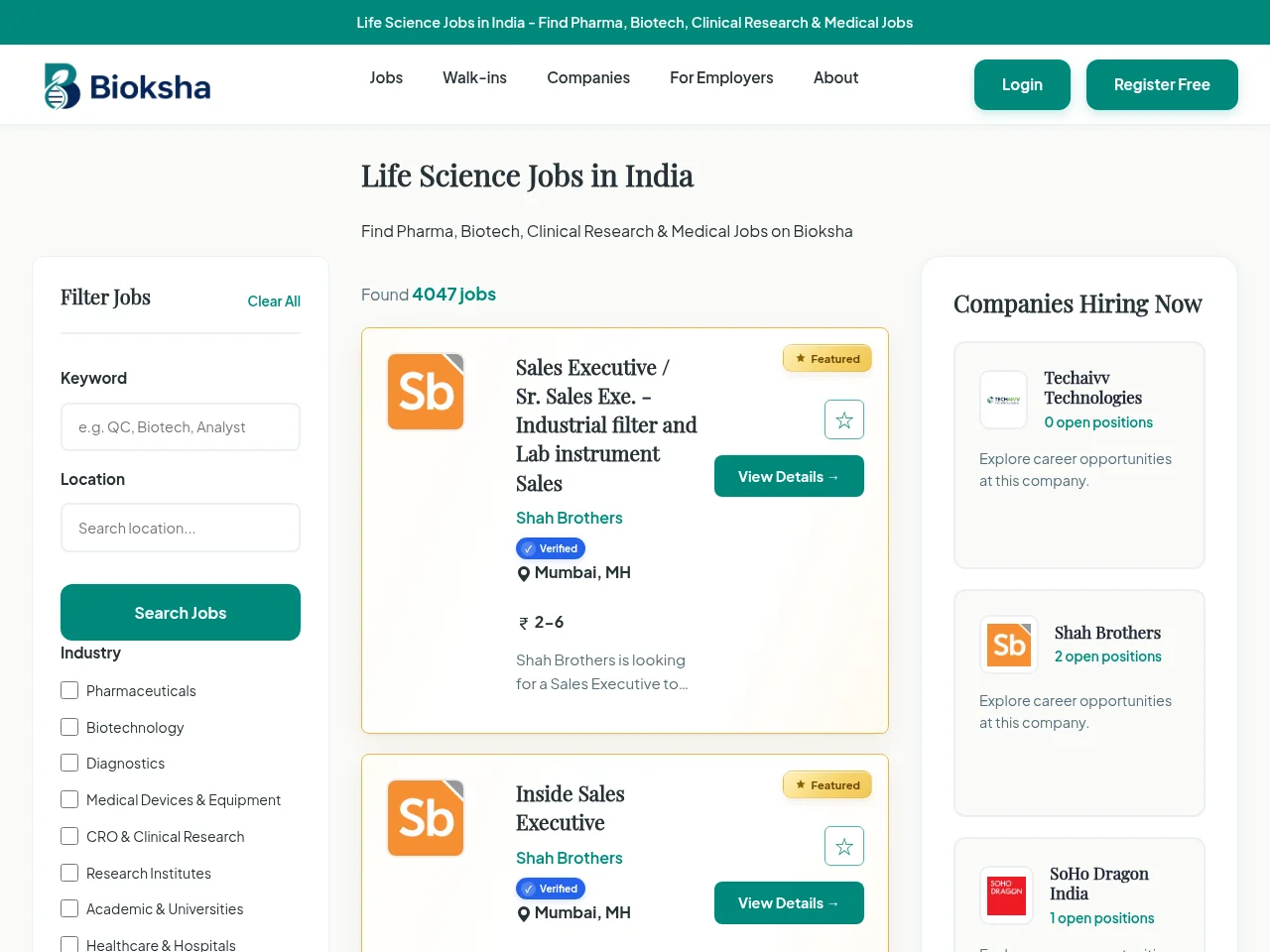Click Techaivv Technologies company logo
This screenshot has width=1270, height=952.
(1003, 400)
